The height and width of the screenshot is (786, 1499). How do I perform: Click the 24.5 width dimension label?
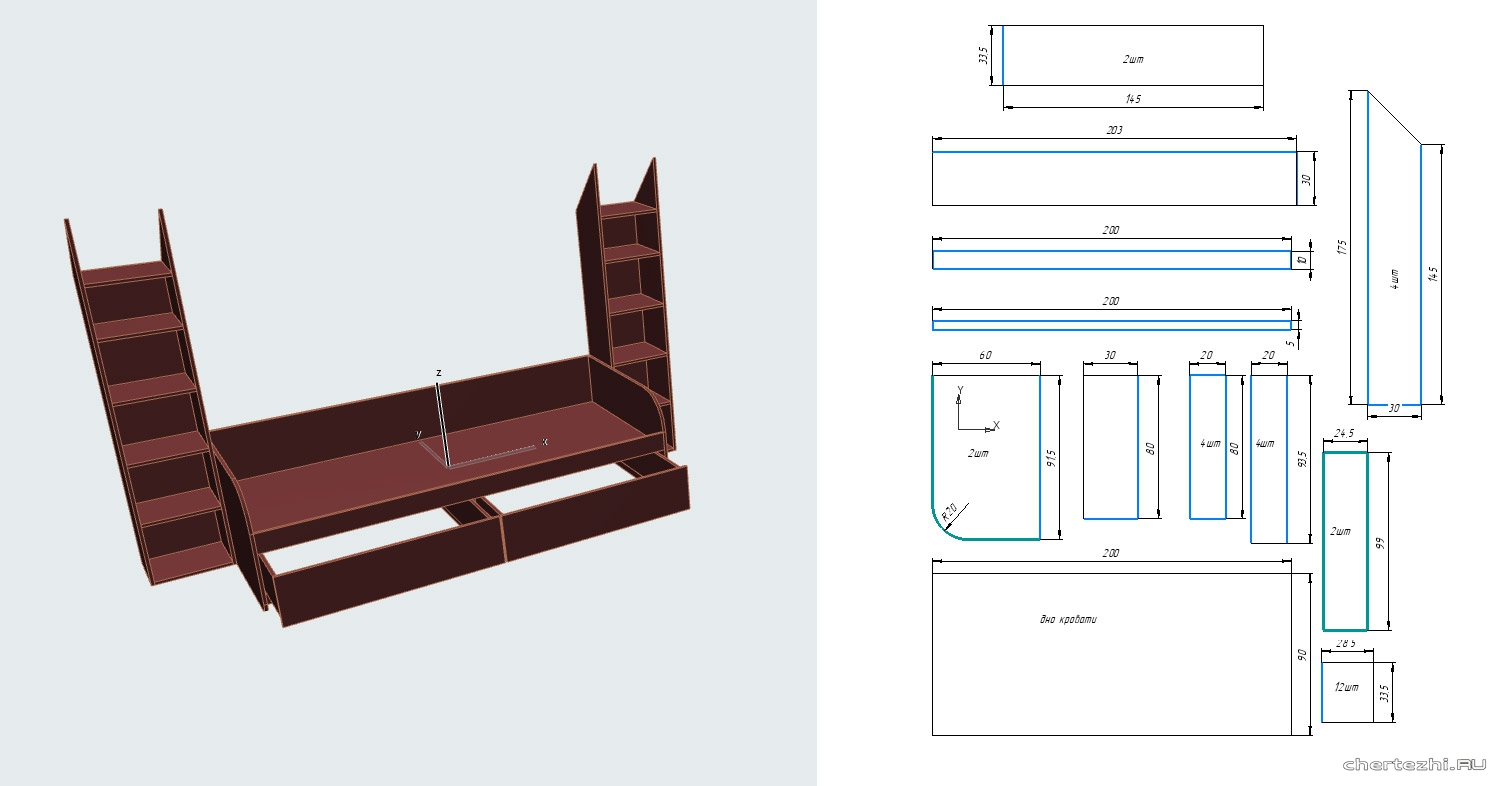pos(1343,435)
